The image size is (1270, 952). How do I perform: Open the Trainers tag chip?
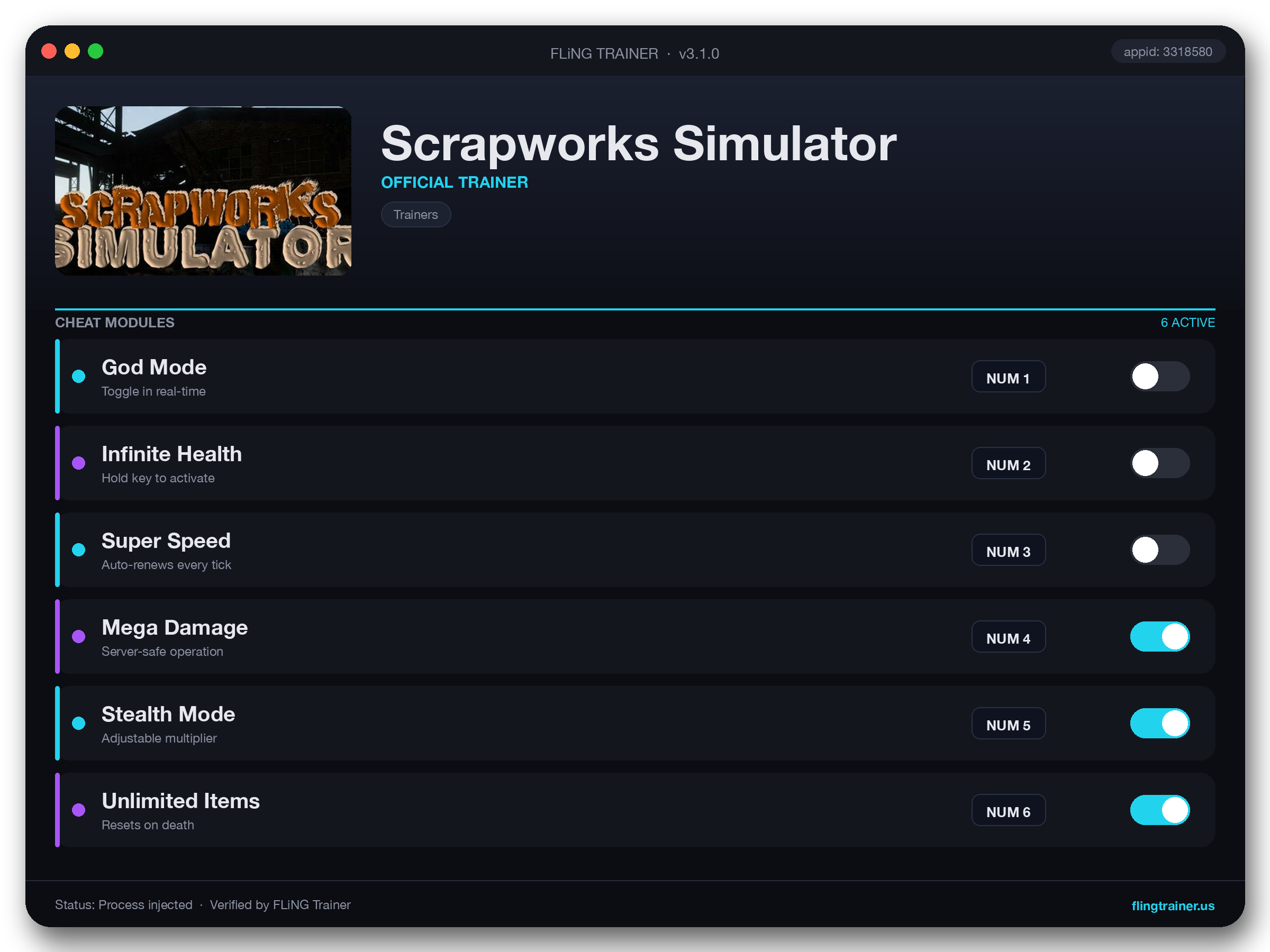point(416,215)
